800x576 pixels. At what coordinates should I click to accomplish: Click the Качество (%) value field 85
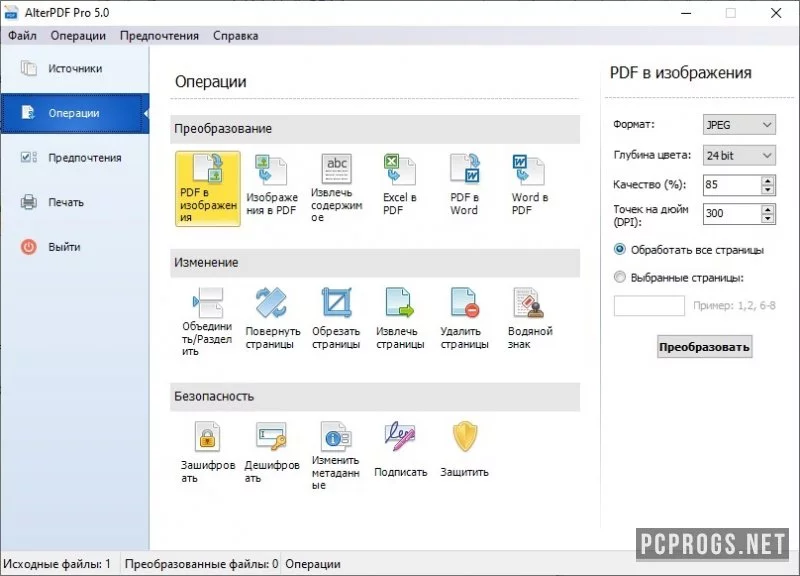[x=732, y=185]
